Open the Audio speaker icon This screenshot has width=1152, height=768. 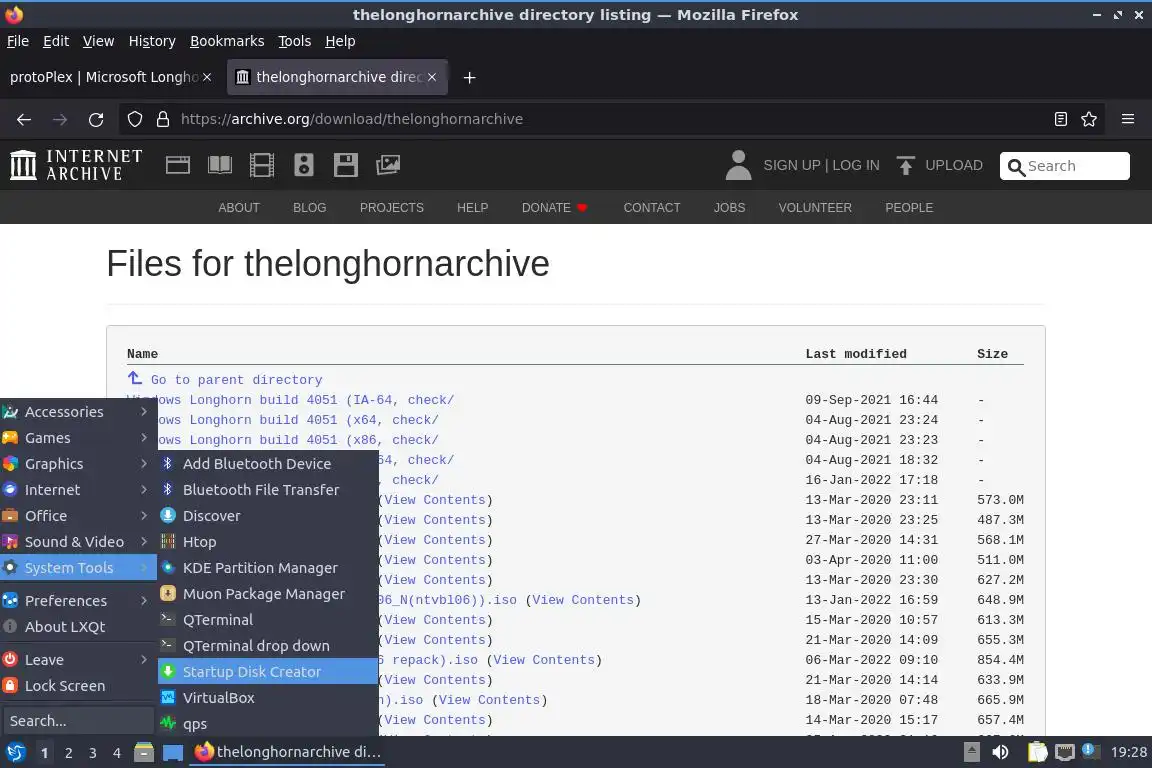click(303, 165)
